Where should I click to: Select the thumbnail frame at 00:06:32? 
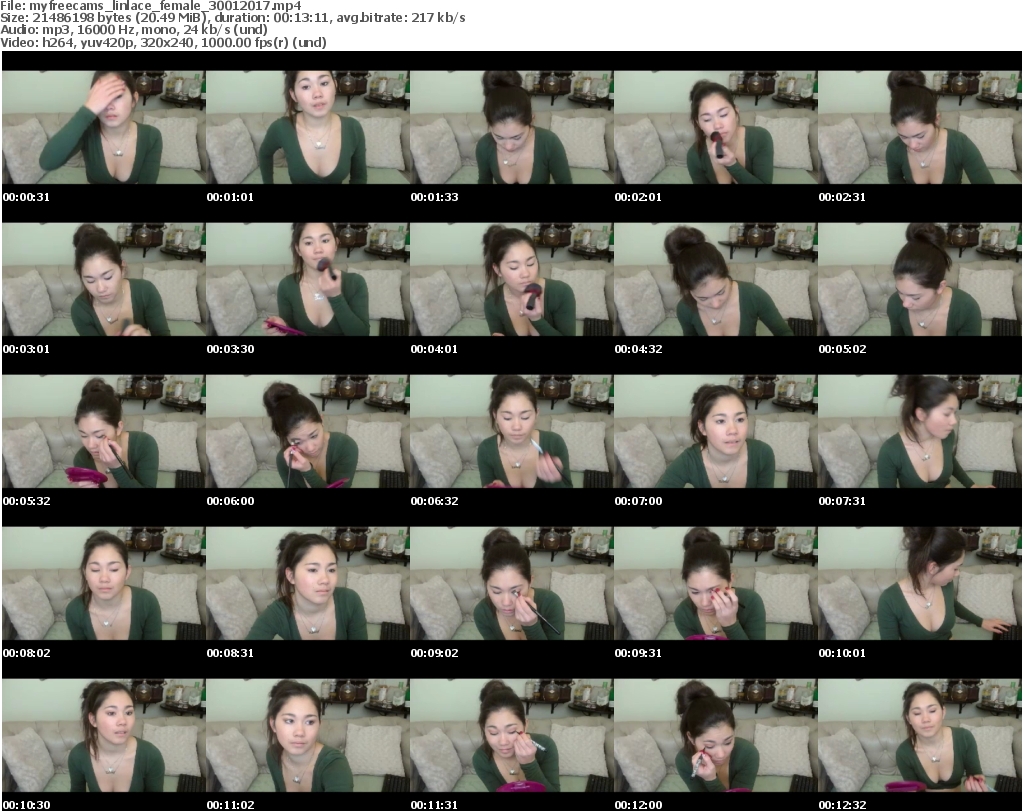tap(512, 432)
